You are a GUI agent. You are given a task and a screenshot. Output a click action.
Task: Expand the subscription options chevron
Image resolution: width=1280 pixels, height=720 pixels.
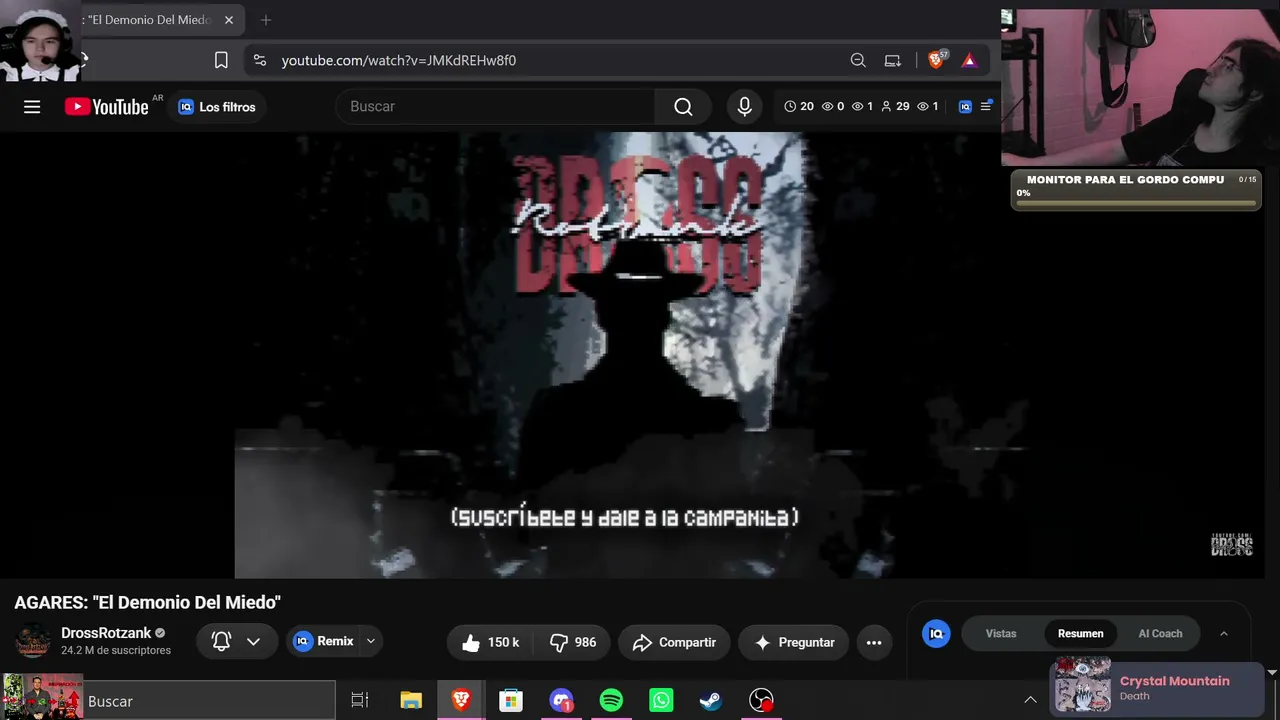(x=253, y=642)
